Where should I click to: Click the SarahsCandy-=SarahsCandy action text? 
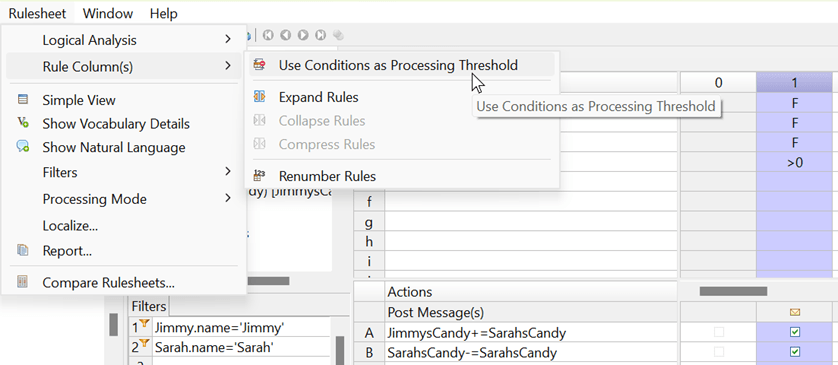point(472,353)
